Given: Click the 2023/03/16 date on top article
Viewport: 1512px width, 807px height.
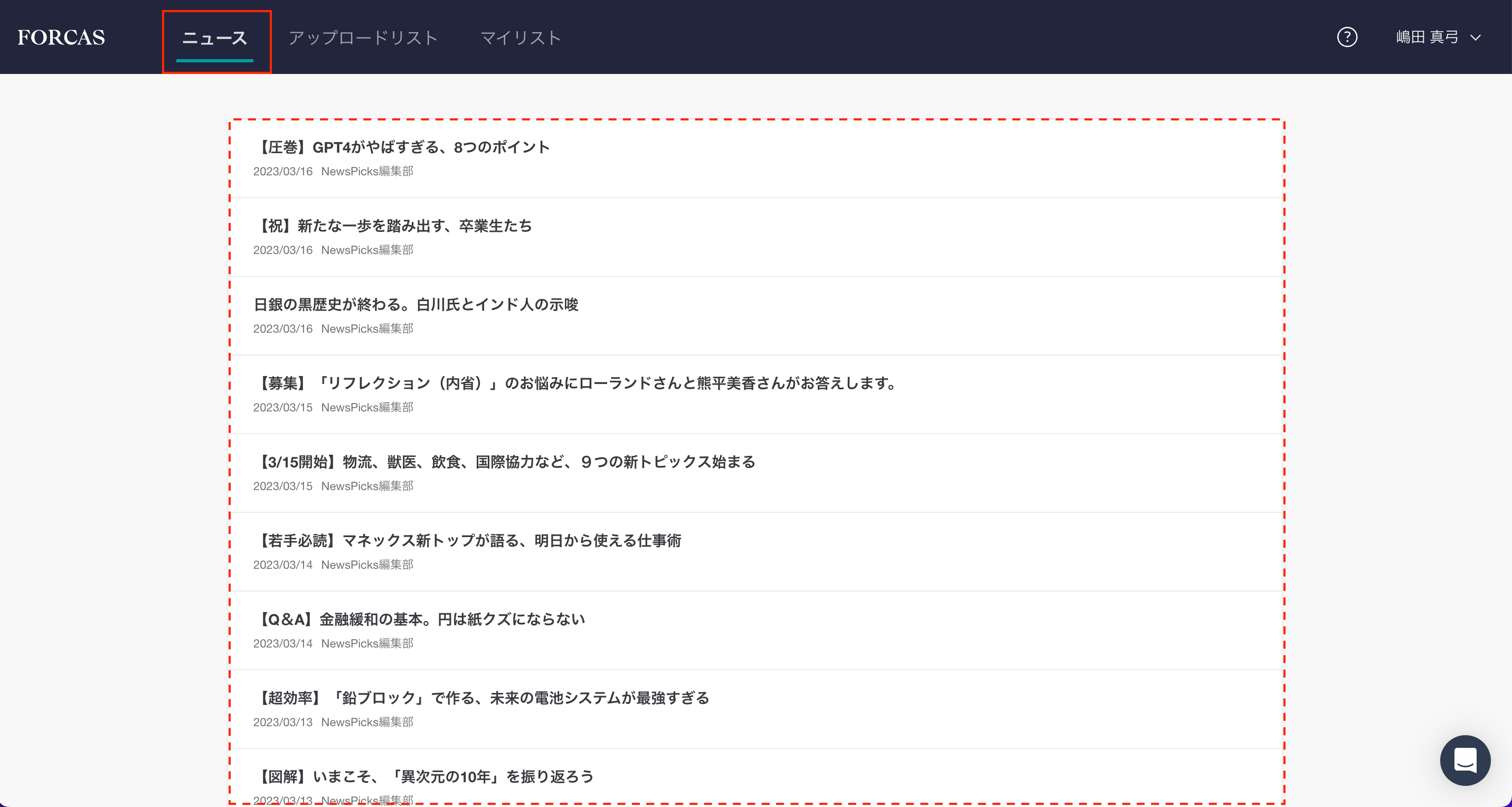Looking at the screenshot, I should tap(283, 171).
